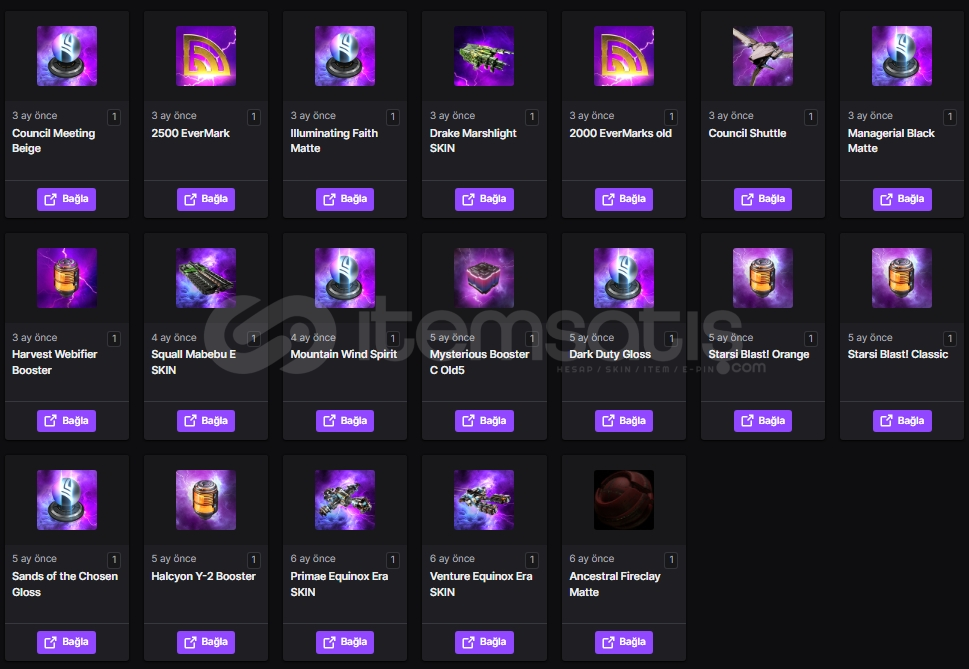Select the 2500 EverMark item icon
The width and height of the screenshot is (969, 669).
click(206, 56)
